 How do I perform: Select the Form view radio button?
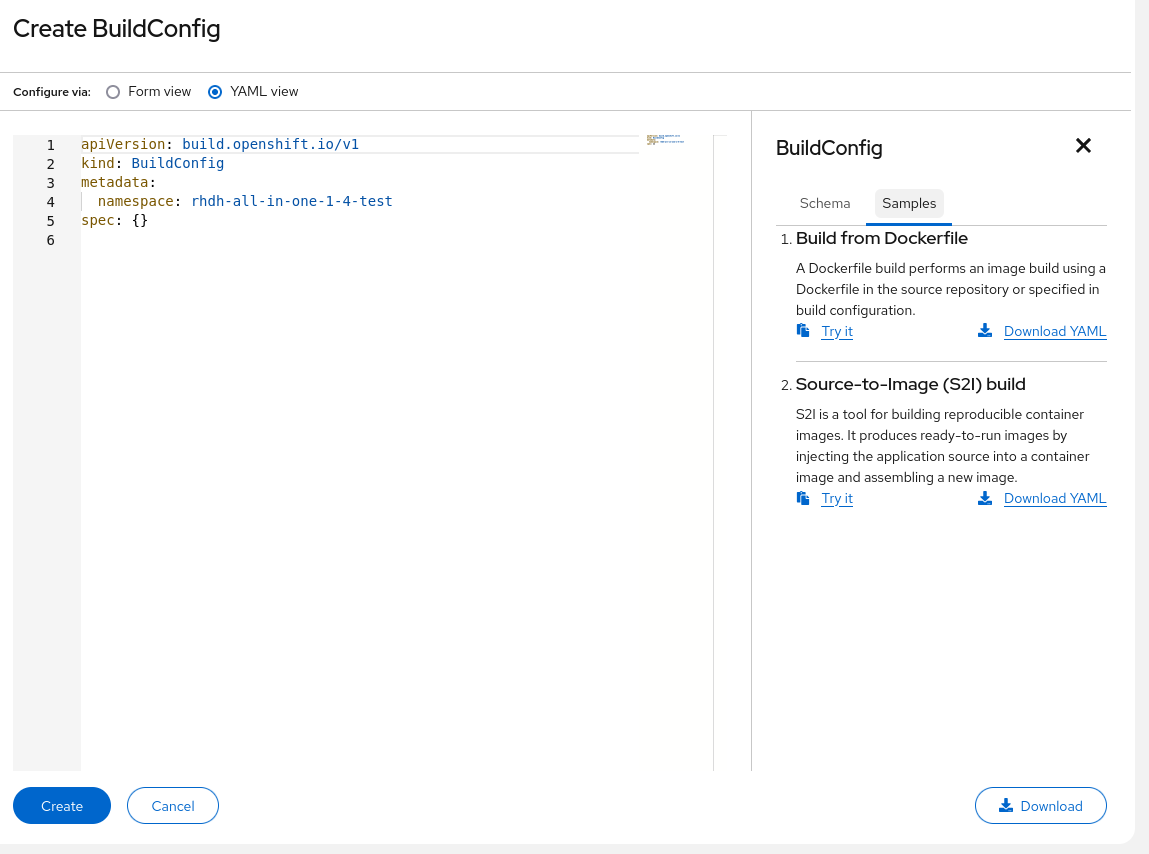[x=113, y=92]
